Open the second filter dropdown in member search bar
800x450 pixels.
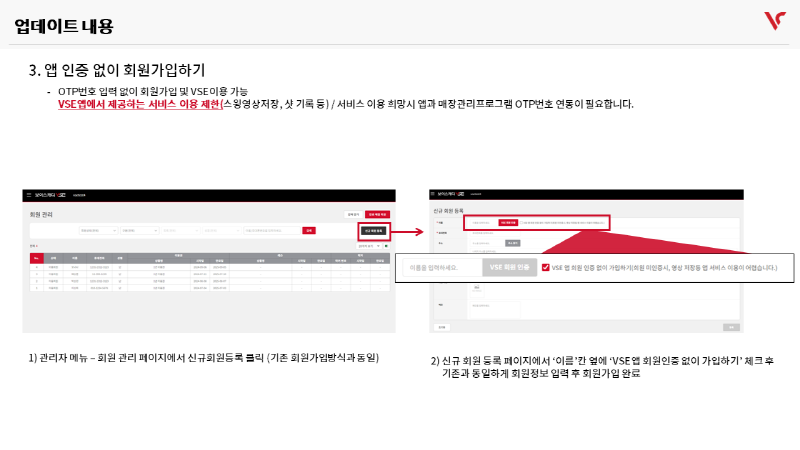pyautogui.click(x=140, y=231)
